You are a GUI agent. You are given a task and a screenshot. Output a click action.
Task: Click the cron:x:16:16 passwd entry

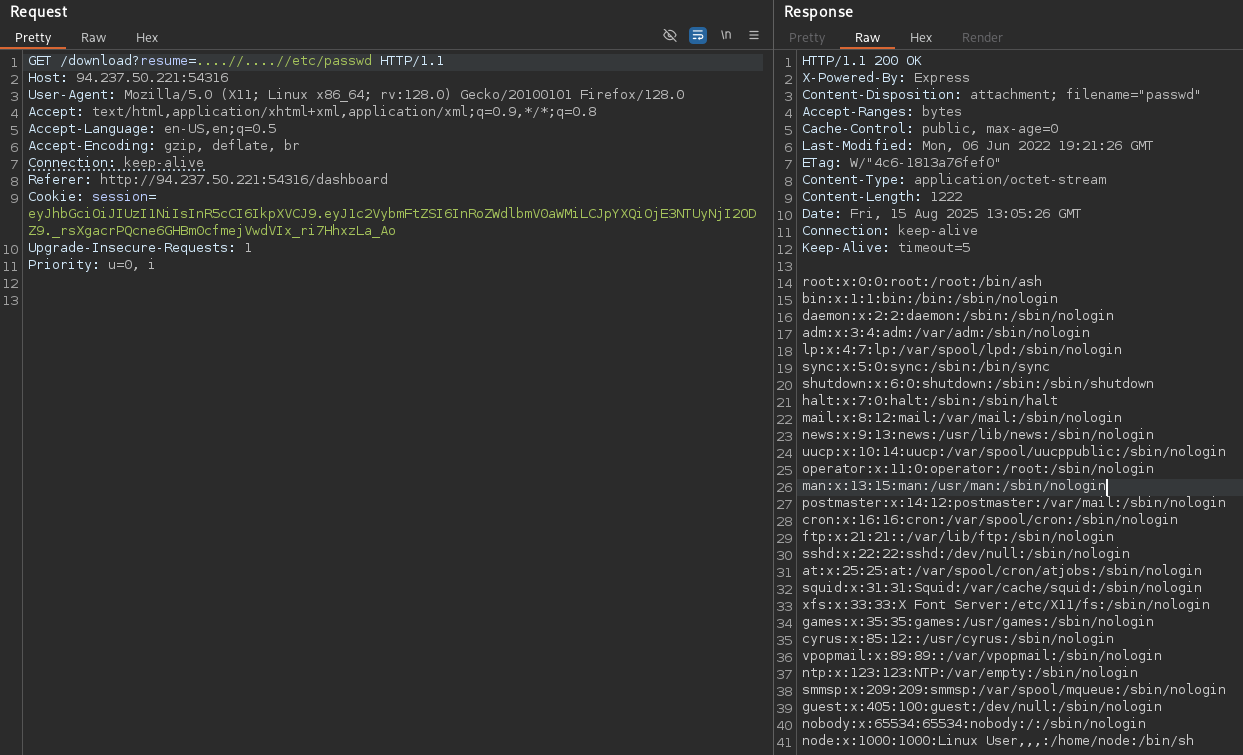[x=990, y=520]
